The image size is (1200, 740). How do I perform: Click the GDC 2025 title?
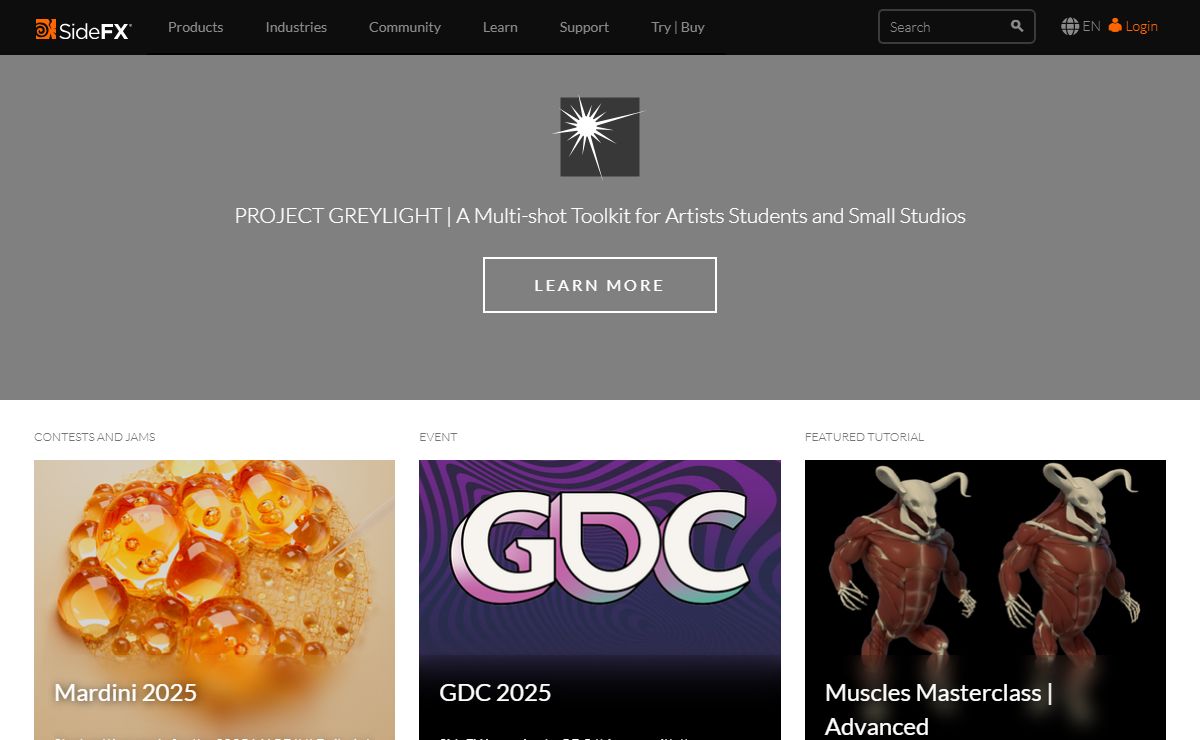(495, 692)
